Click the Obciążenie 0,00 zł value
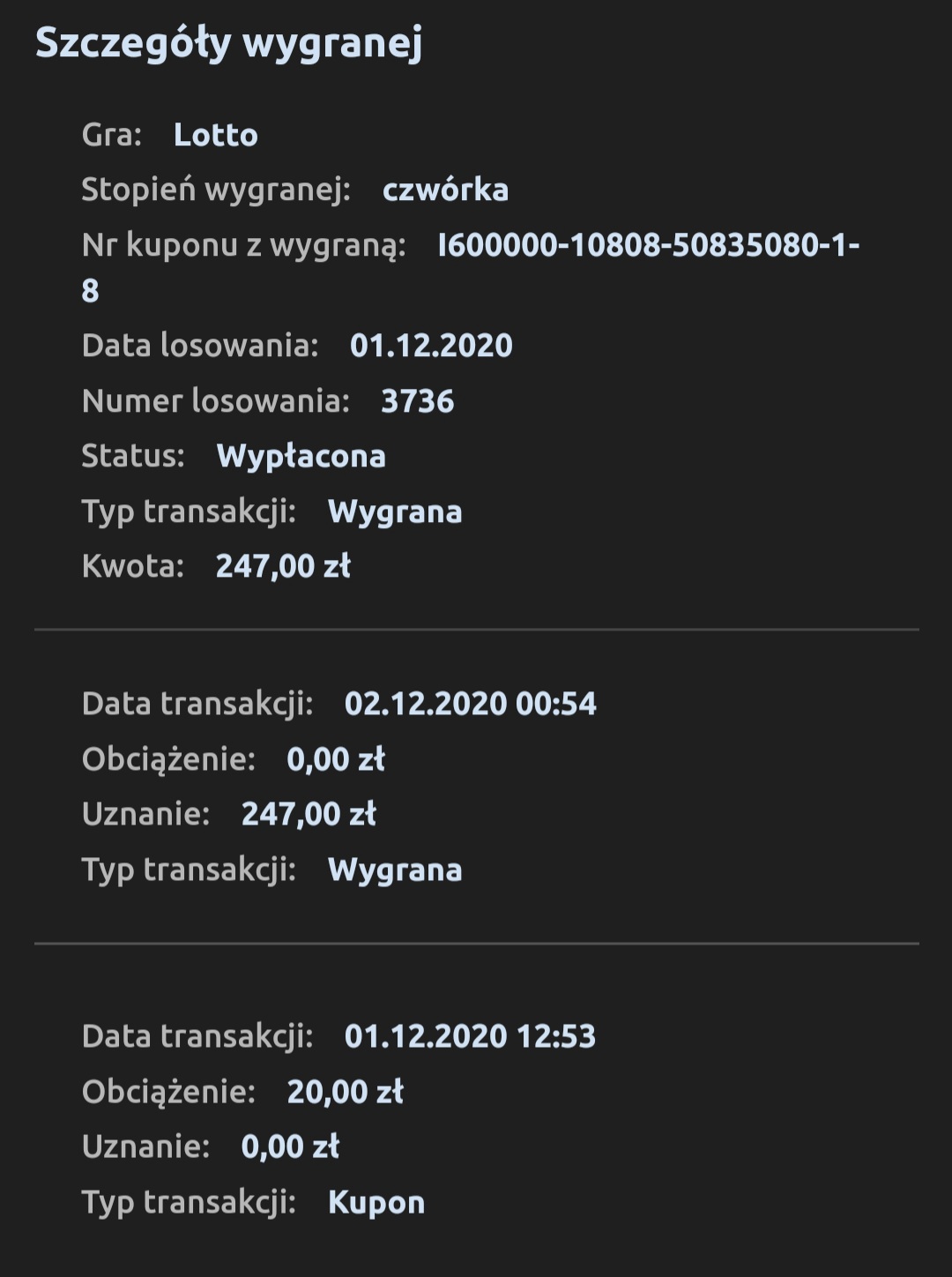 pyautogui.click(x=336, y=758)
